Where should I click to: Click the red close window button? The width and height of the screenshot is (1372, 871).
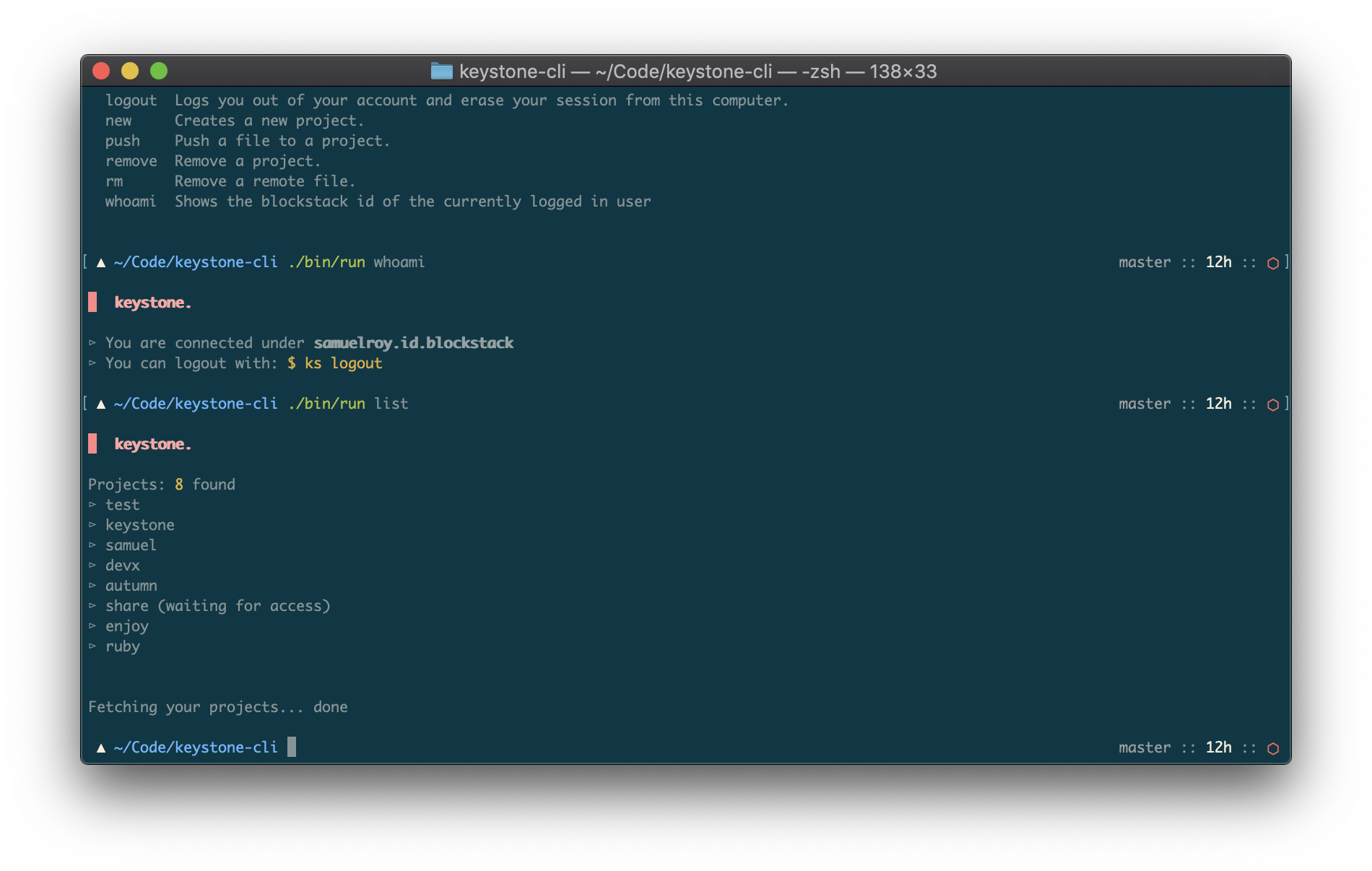tap(101, 71)
